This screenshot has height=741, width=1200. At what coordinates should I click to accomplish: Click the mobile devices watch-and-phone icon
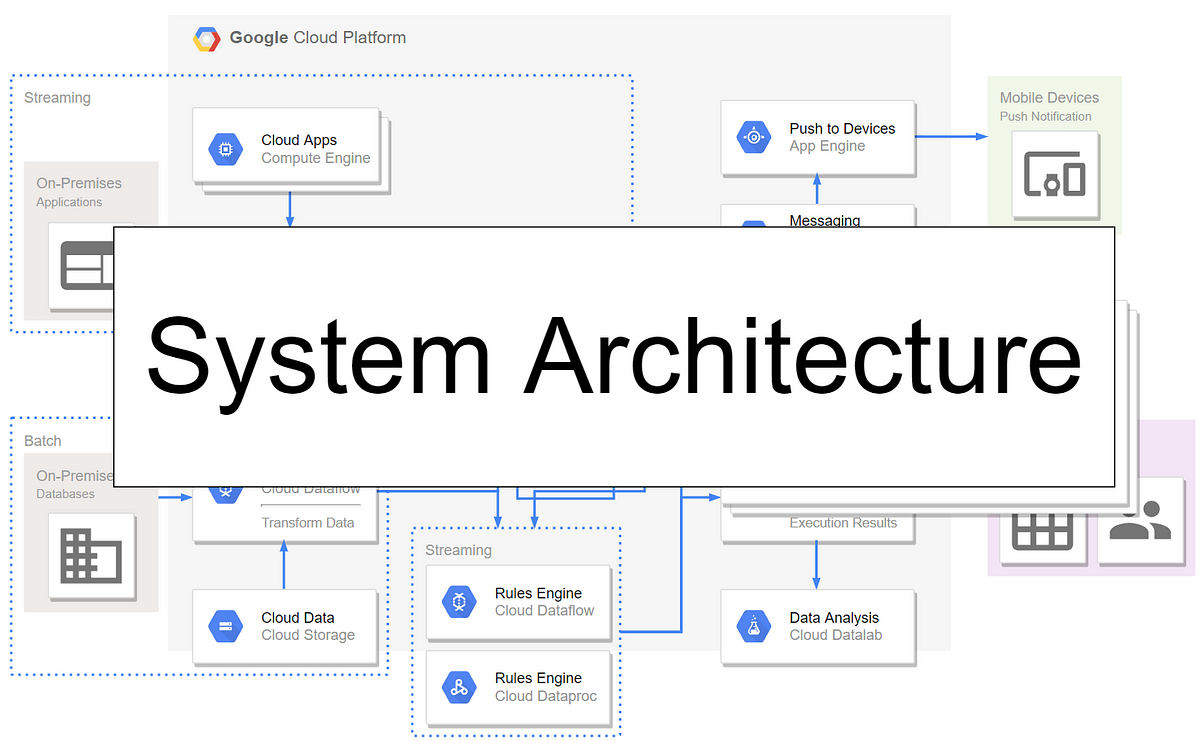tap(1054, 175)
